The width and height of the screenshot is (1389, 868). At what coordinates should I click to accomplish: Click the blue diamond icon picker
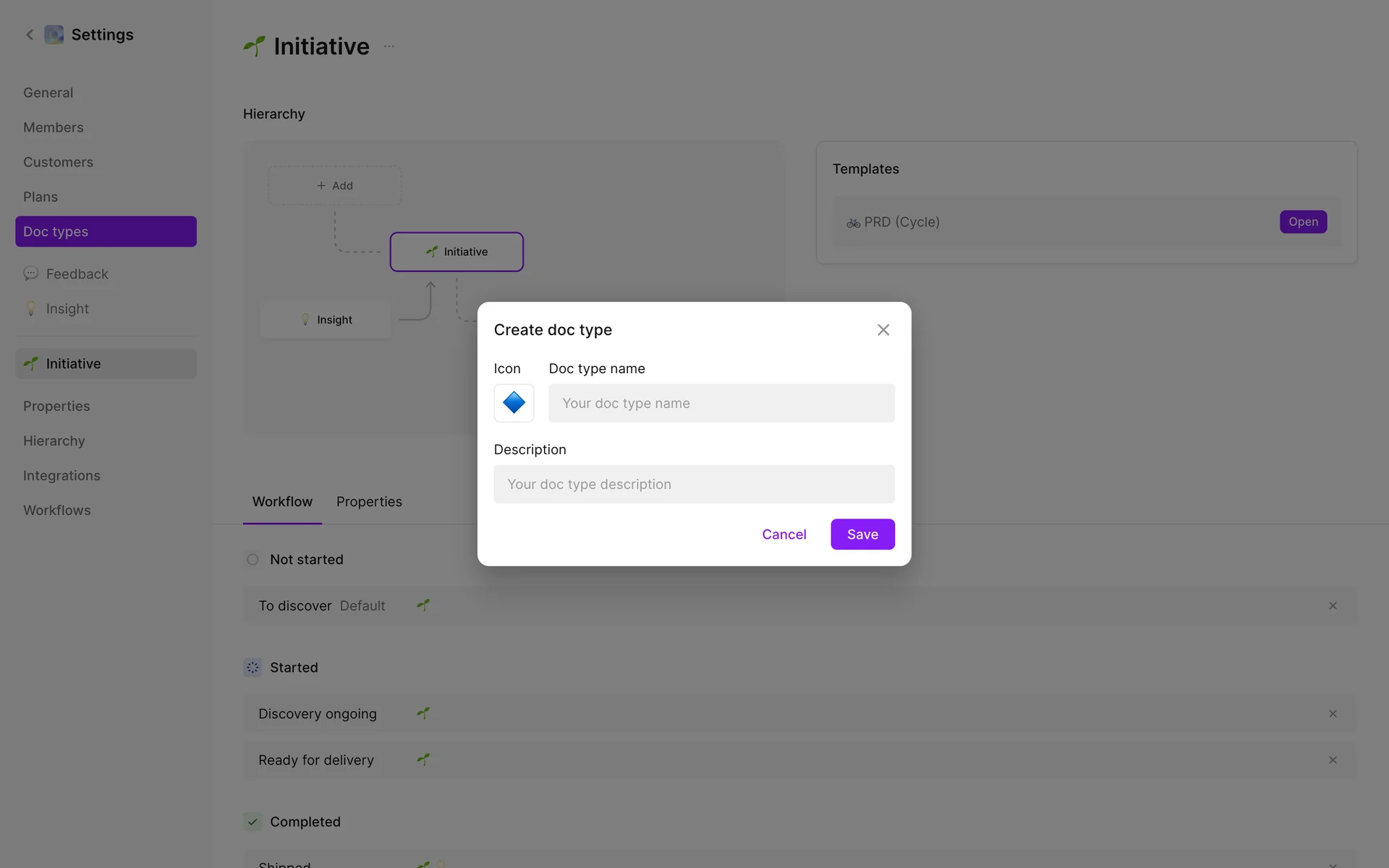pos(514,403)
